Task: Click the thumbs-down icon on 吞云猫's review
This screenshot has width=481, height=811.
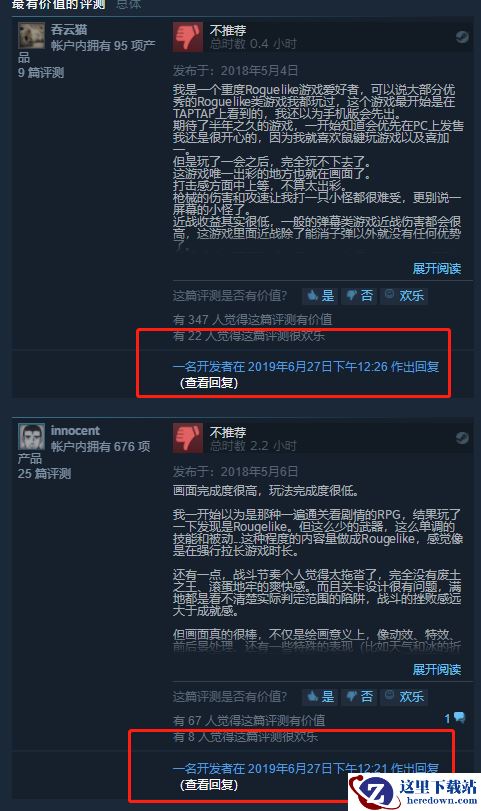Action: 187,37
